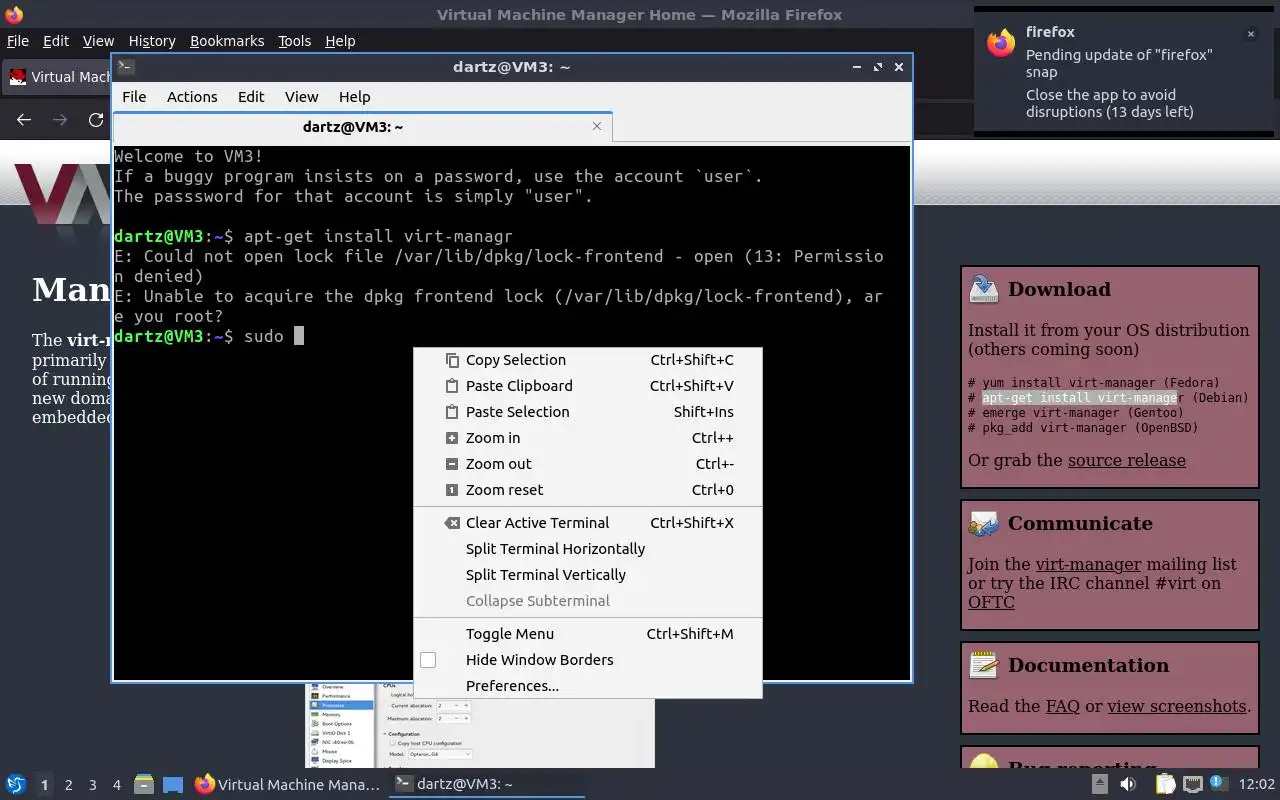Open the source release link

tap(1127, 461)
